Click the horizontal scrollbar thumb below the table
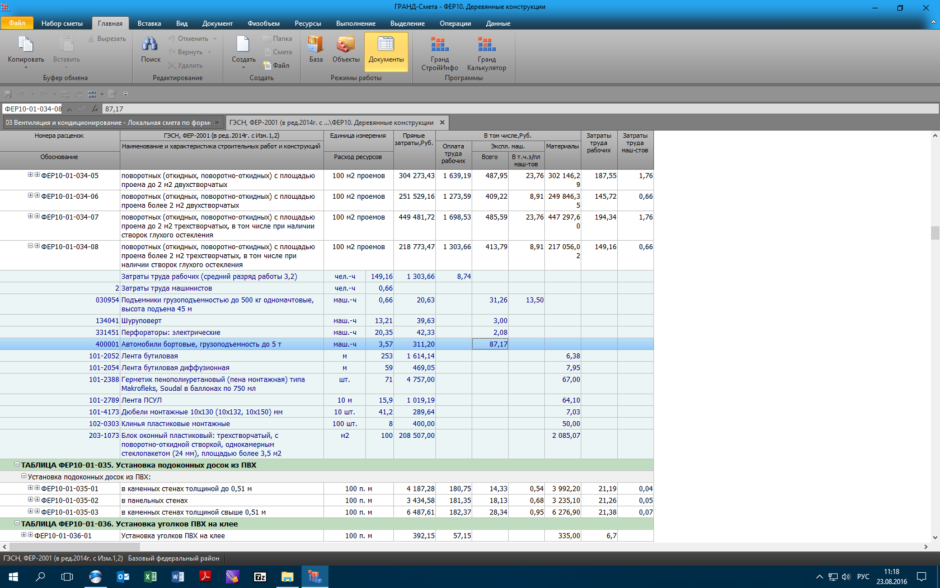 (74, 547)
